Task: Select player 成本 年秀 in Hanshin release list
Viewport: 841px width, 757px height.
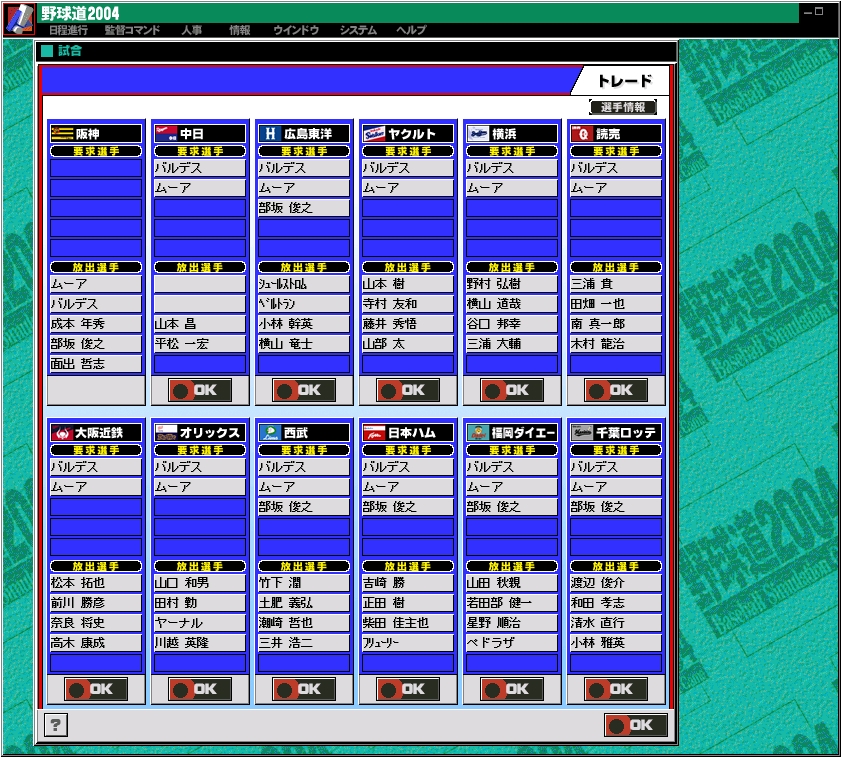Action: pos(96,324)
